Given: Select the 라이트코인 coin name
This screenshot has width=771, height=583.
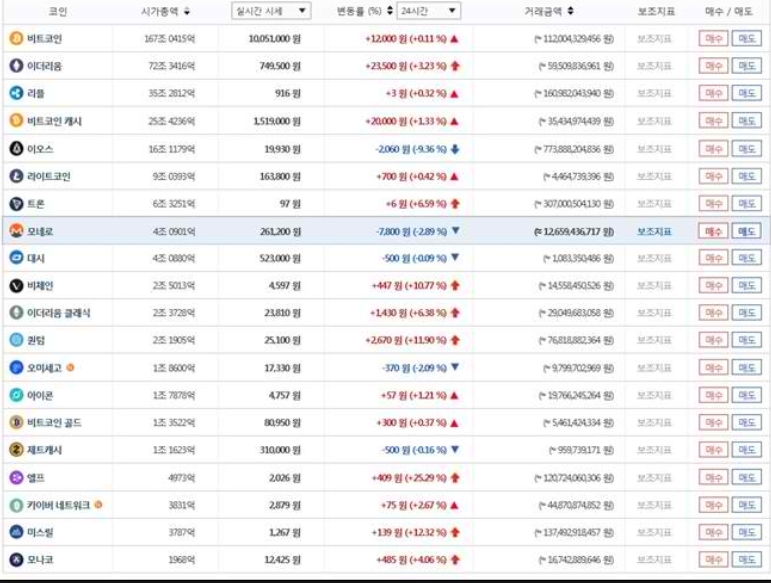Looking at the screenshot, I should pos(49,176).
